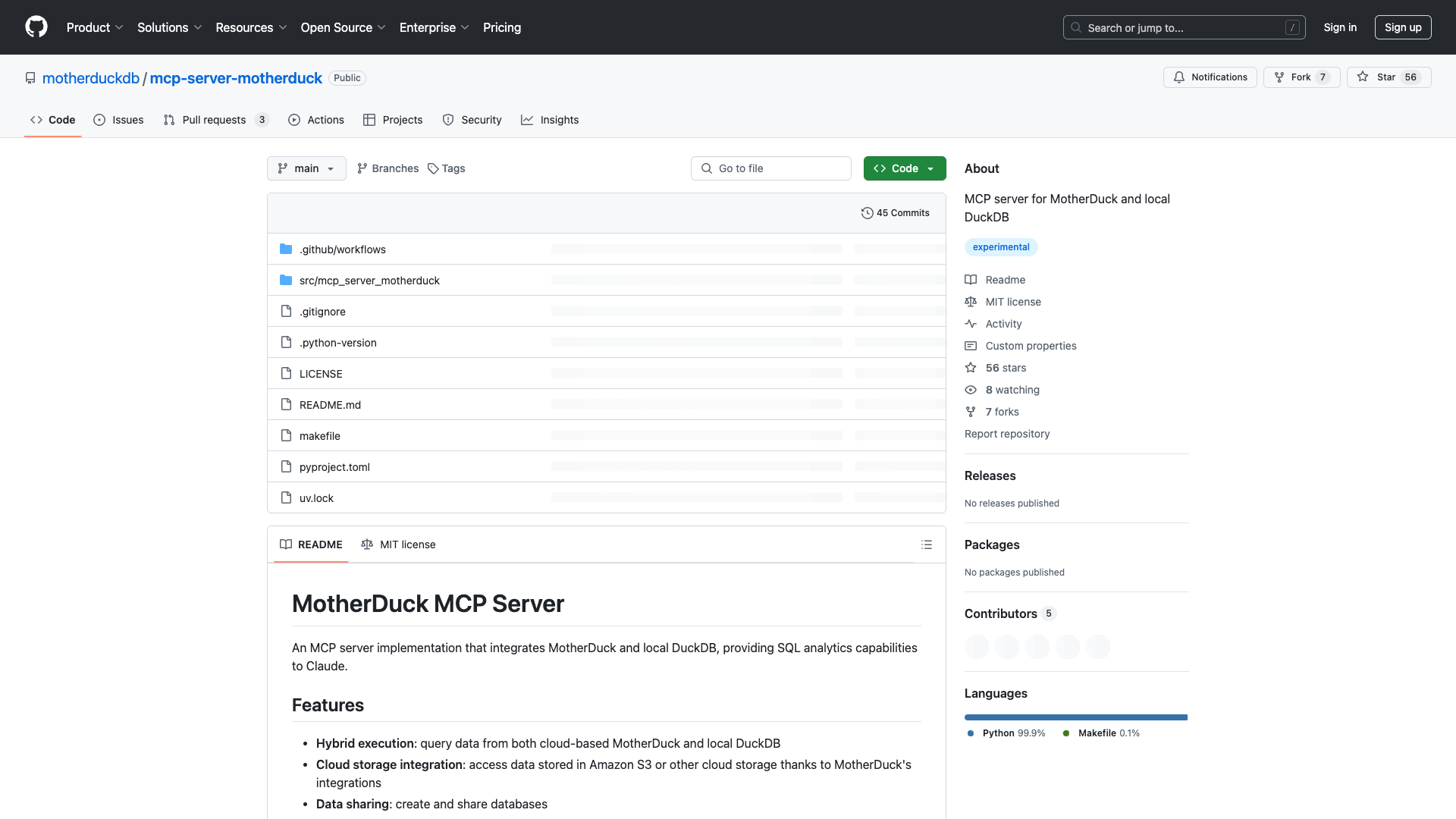Open the Notifications bell
The width and height of the screenshot is (1456, 819).
(1210, 77)
